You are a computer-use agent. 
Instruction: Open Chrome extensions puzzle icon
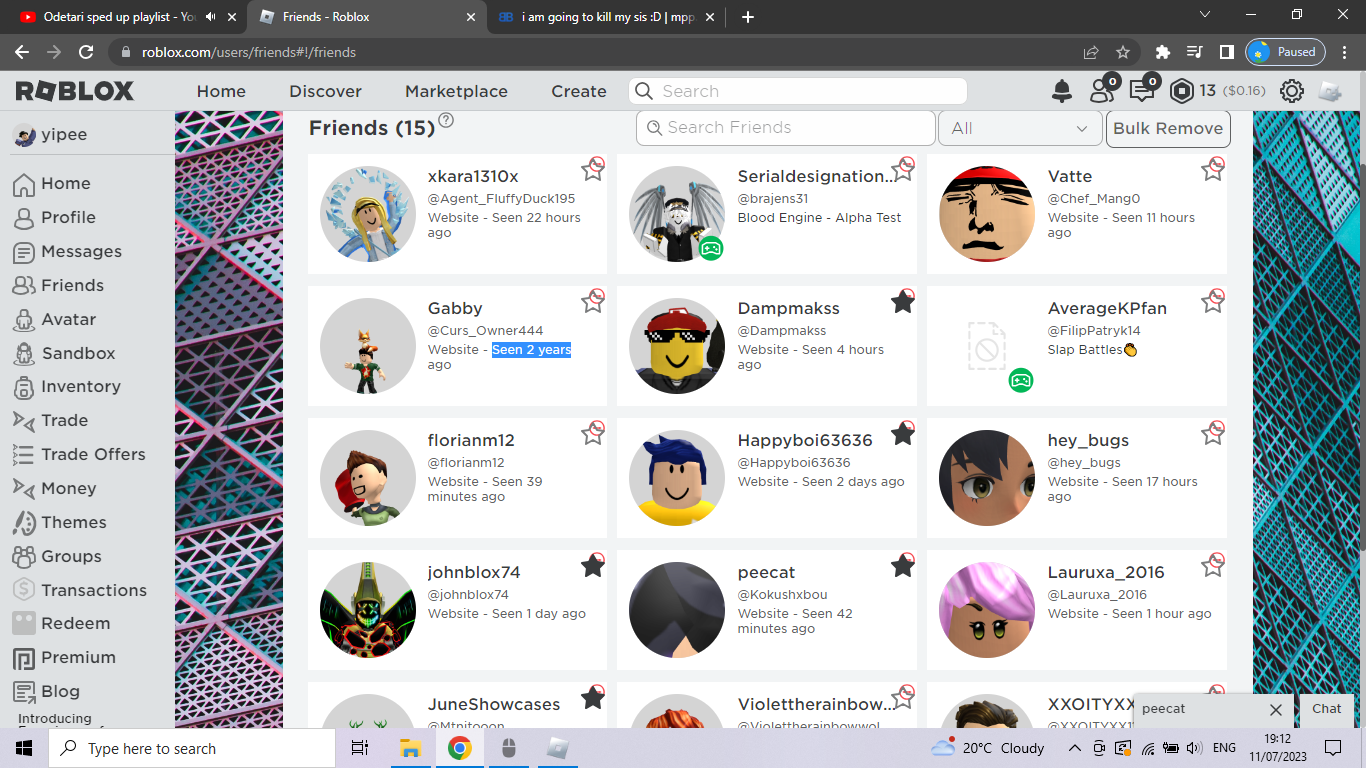tap(1162, 52)
